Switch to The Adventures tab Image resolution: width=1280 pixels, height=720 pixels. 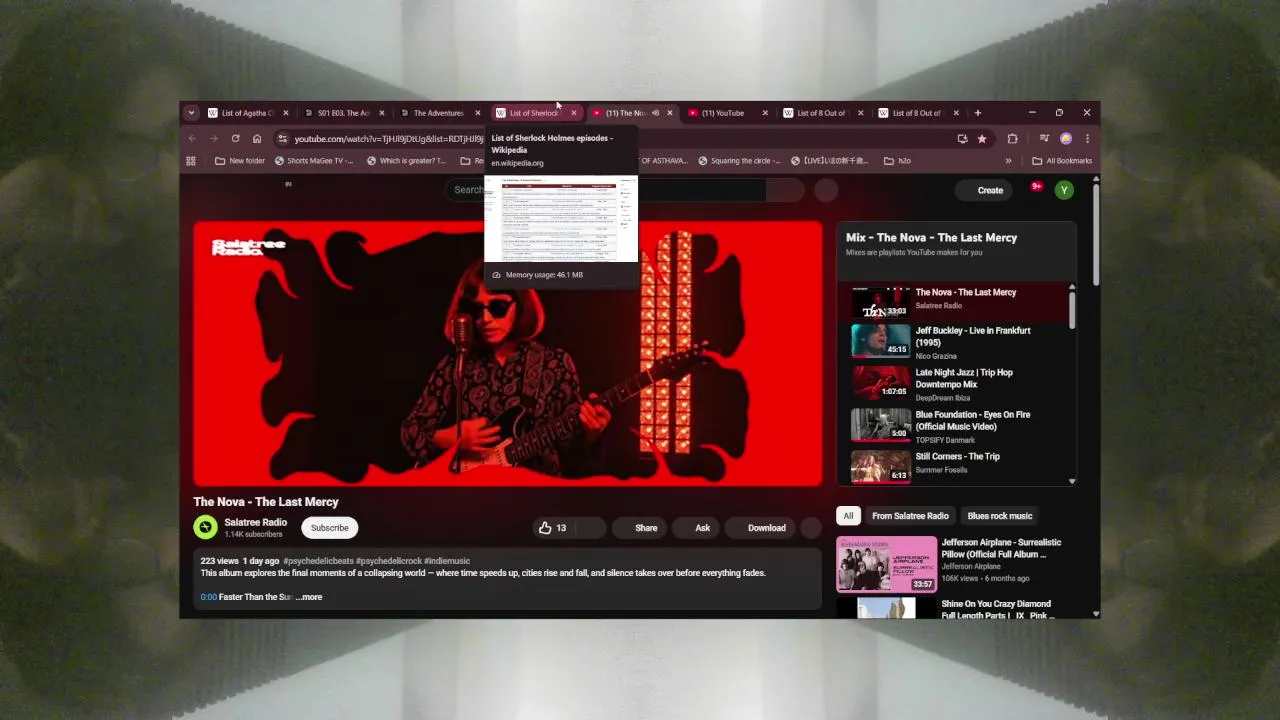pos(438,113)
